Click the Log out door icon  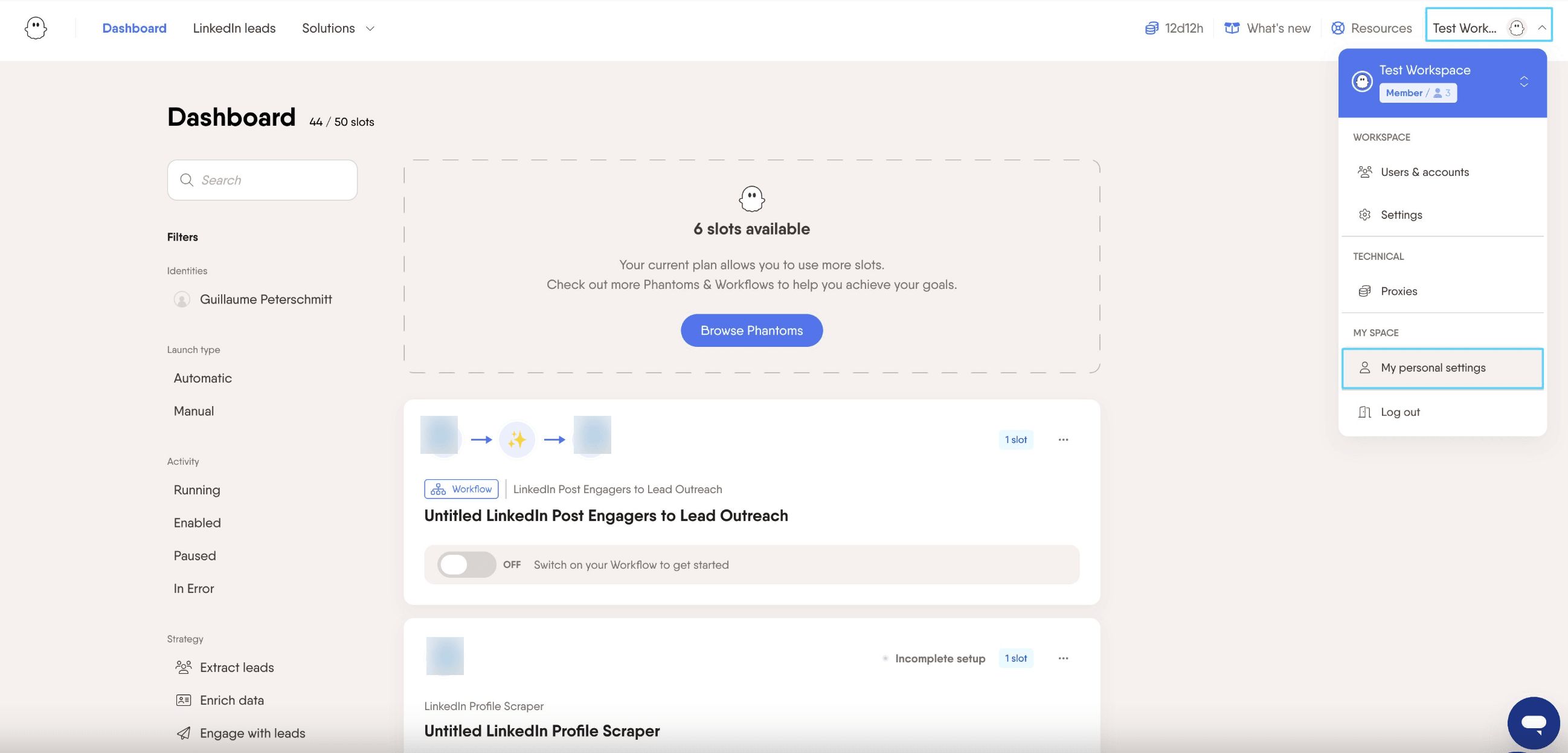point(1364,412)
